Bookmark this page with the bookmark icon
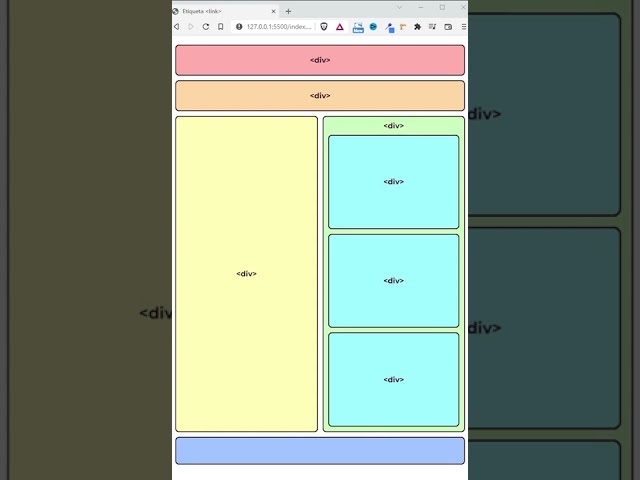The width and height of the screenshot is (640, 480). click(x=220, y=27)
